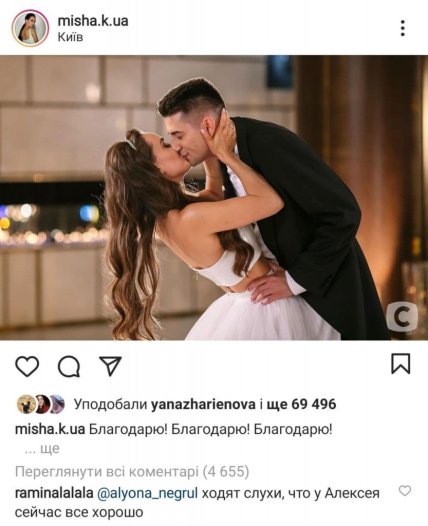Save post with the bookmark icon
The height and width of the screenshot is (526, 428).
401,364
